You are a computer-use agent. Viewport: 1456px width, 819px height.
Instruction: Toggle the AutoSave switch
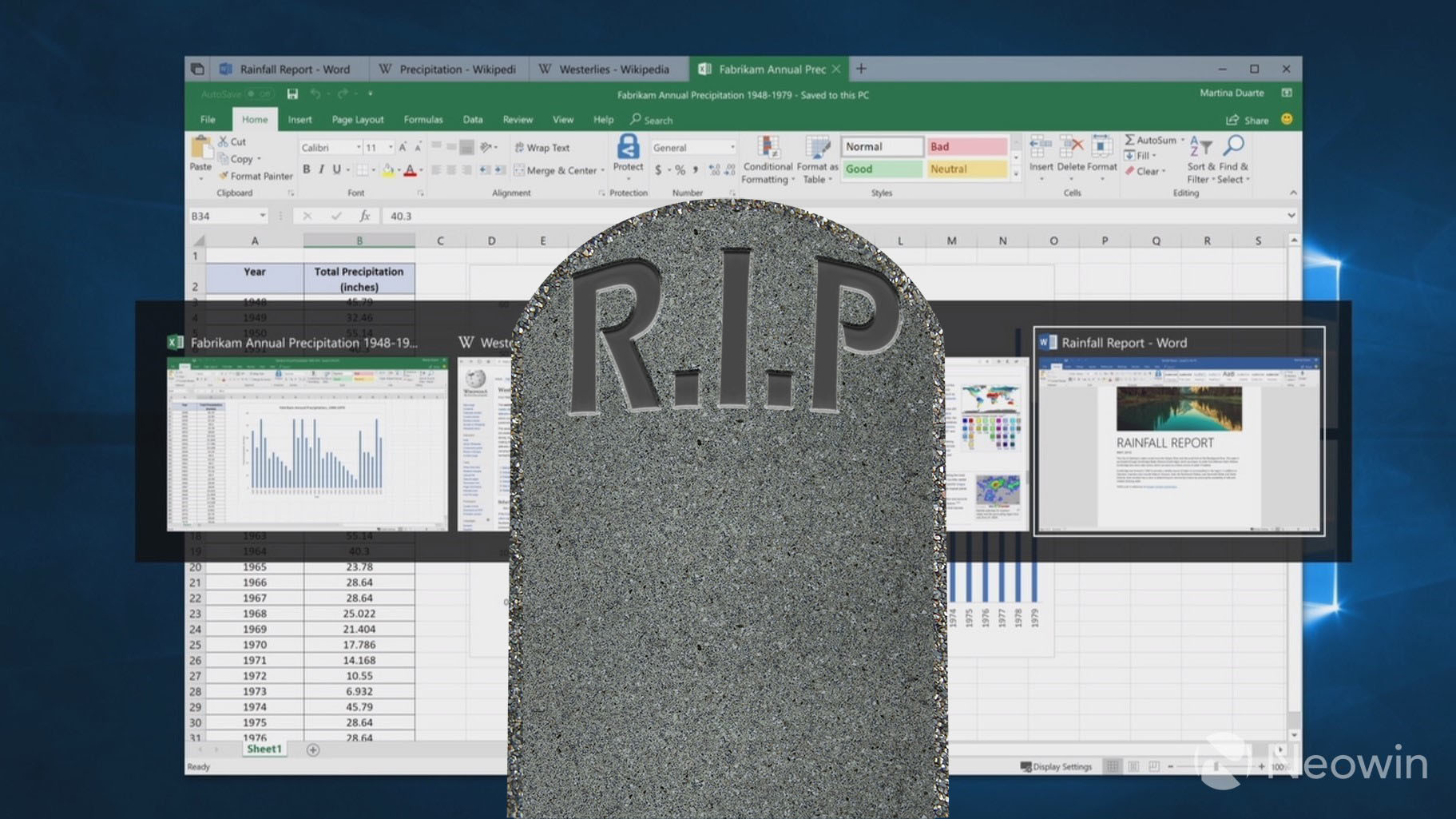(259, 94)
